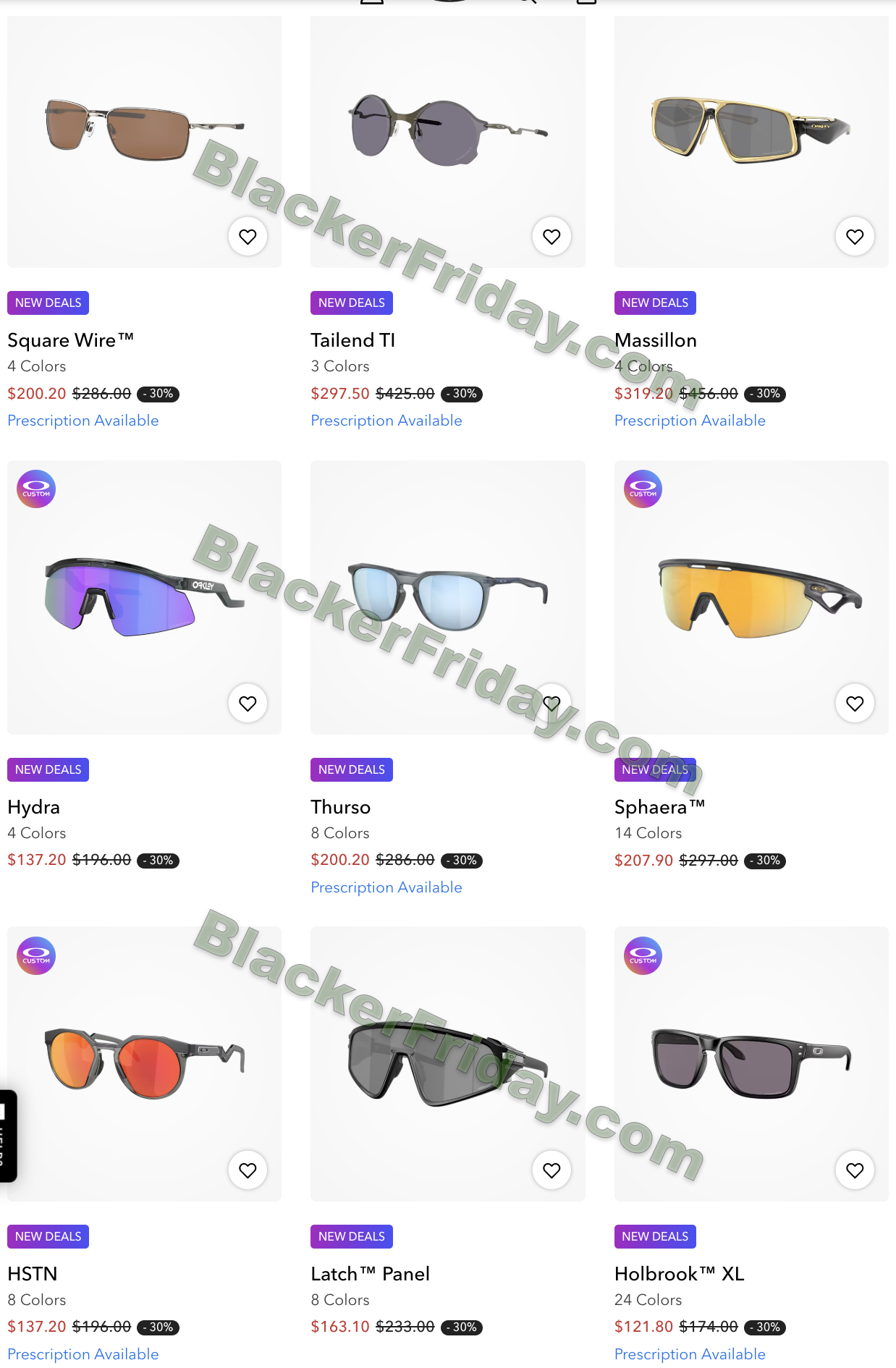Click the Custom badge on HSTN product
Screen dimensions: 896x1368
coord(36,956)
